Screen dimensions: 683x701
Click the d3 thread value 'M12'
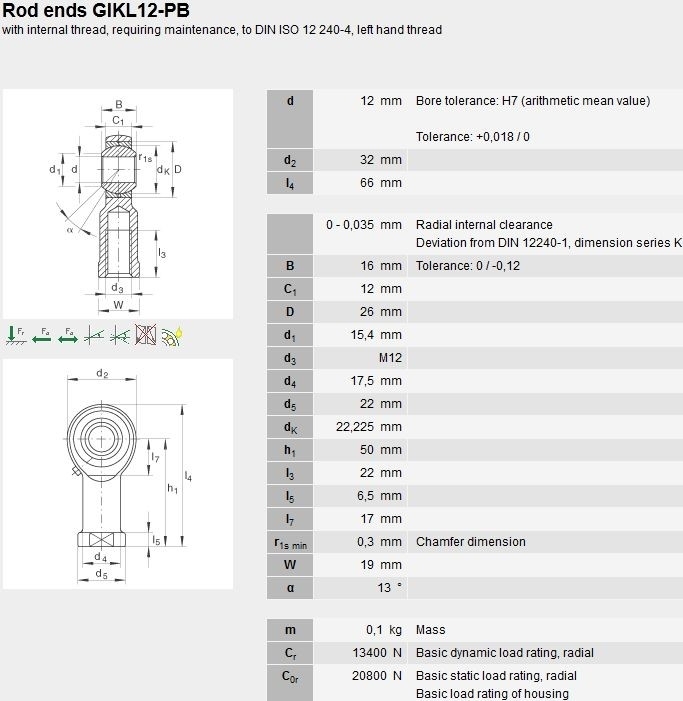pos(390,358)
